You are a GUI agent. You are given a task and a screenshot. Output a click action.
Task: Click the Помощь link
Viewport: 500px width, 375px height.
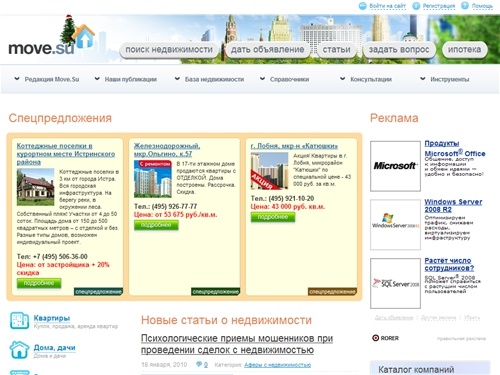coord(482,6)
